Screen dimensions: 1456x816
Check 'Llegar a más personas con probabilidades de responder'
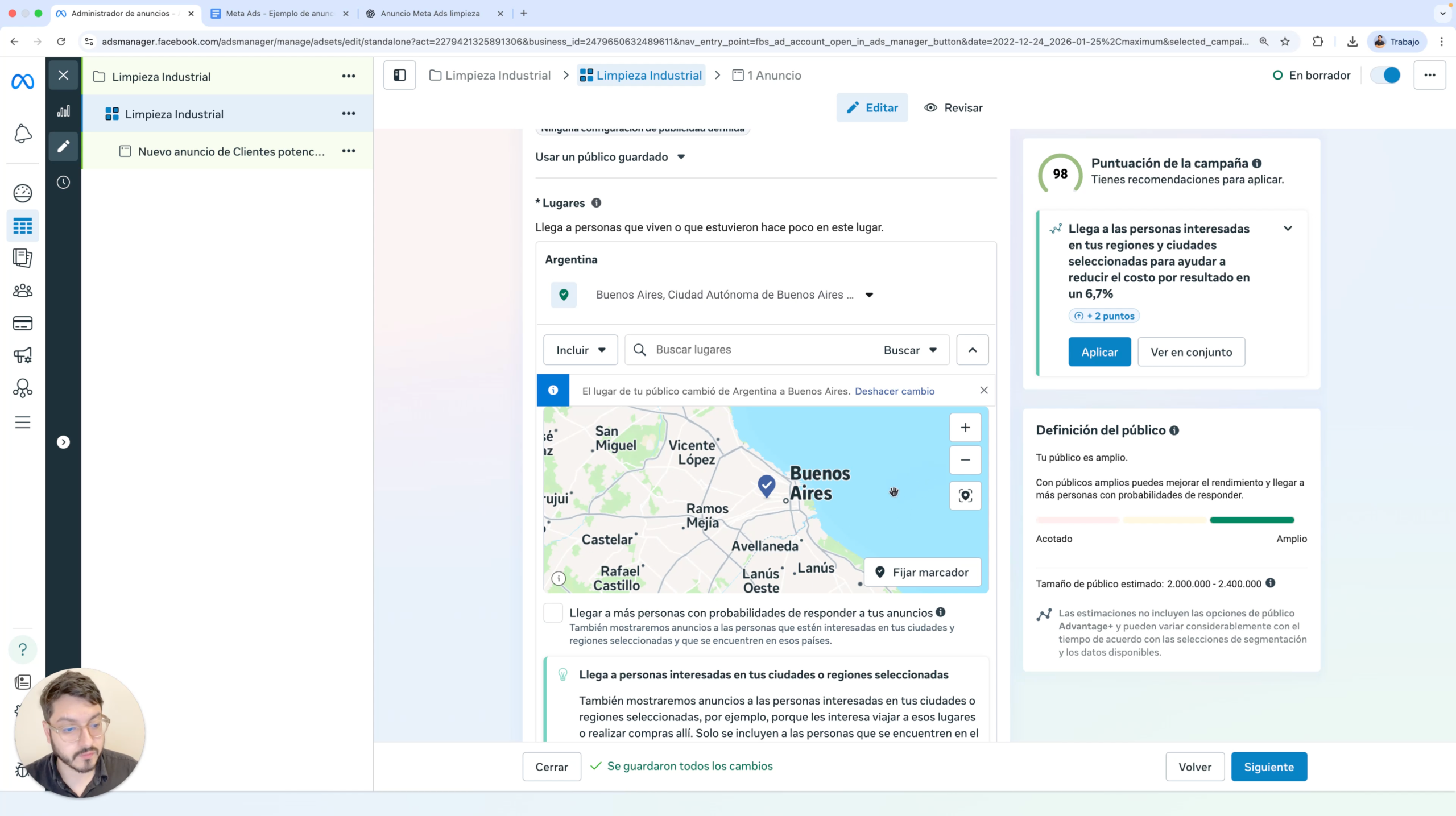(552, 612)
